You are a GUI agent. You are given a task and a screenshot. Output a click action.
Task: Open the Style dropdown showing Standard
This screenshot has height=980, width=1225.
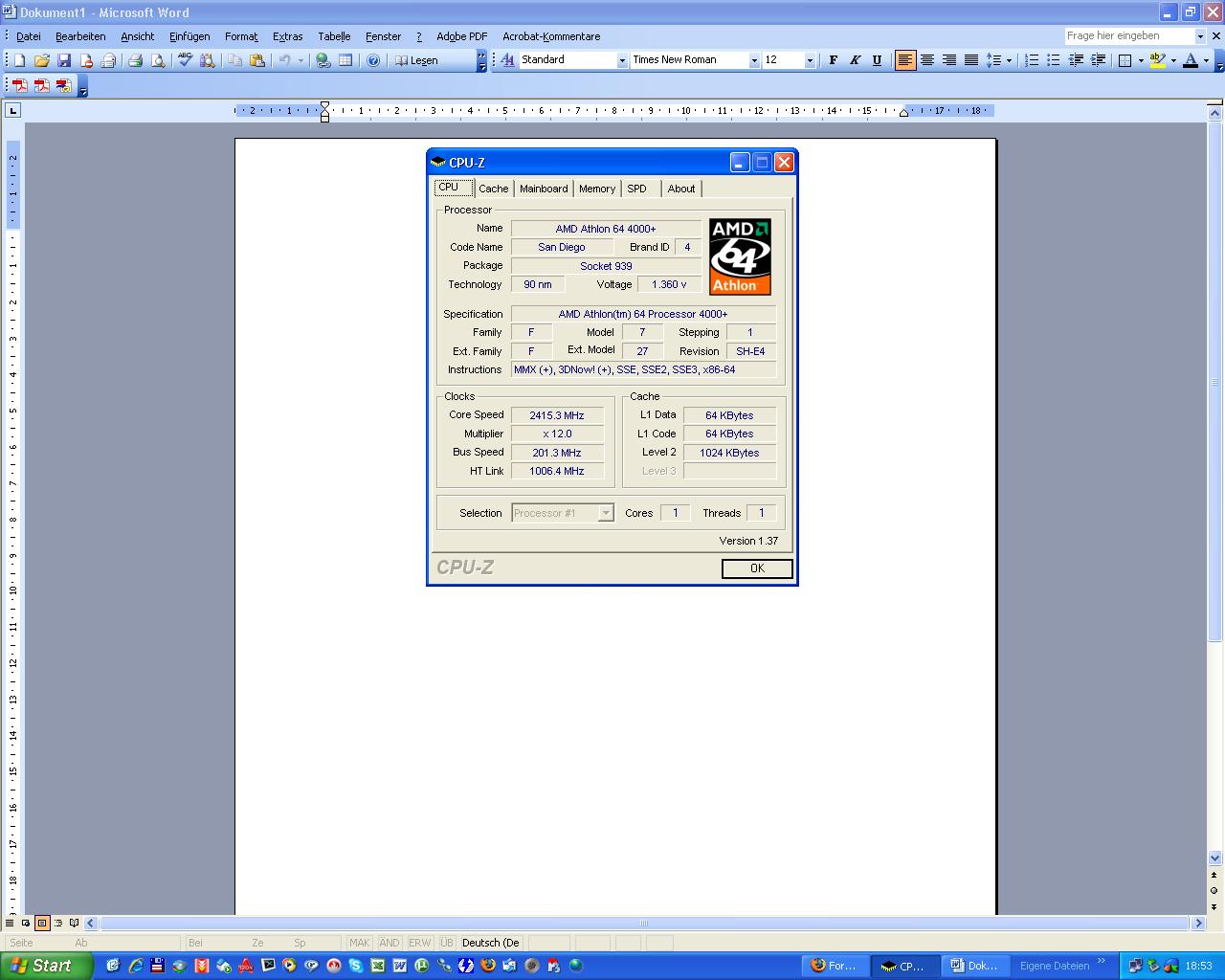coord(622,60)
